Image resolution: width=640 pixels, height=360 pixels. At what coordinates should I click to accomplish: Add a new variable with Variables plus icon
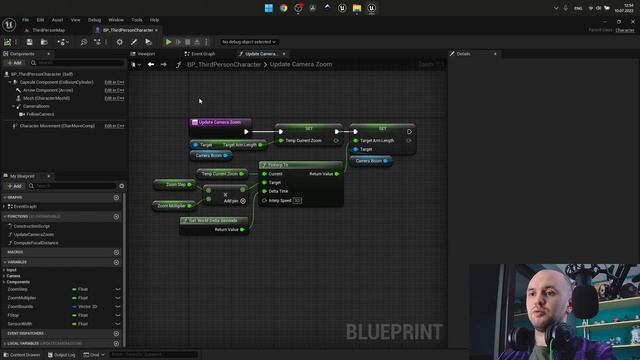[116, 262]
